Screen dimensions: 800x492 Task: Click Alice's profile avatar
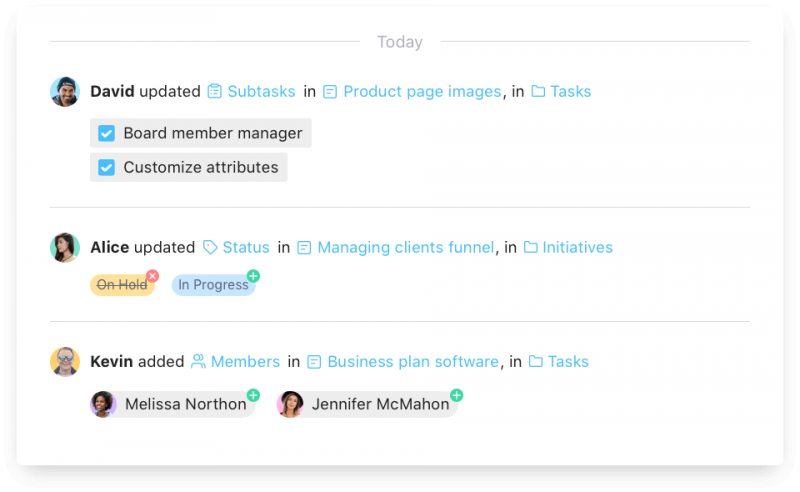[x=65, y=247]
